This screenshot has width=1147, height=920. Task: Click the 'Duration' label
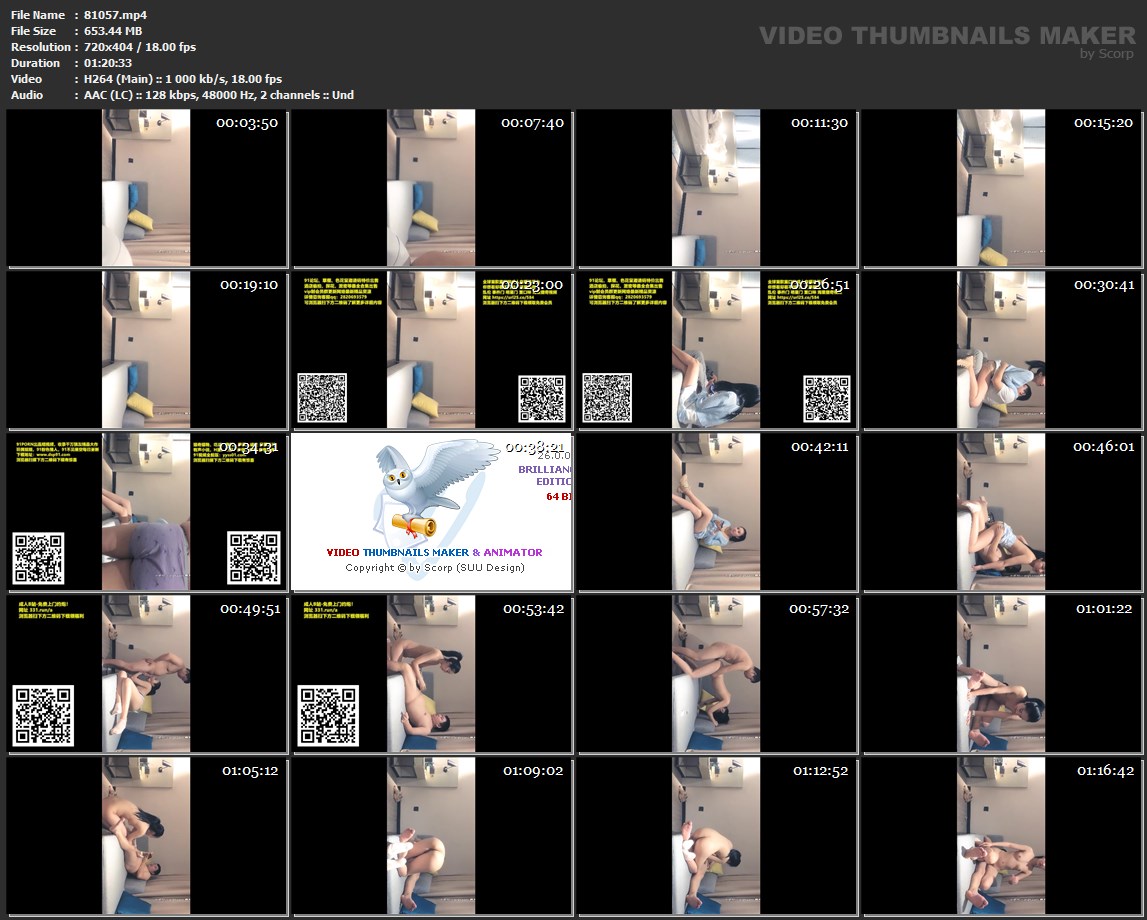click(x=35, y=63)
